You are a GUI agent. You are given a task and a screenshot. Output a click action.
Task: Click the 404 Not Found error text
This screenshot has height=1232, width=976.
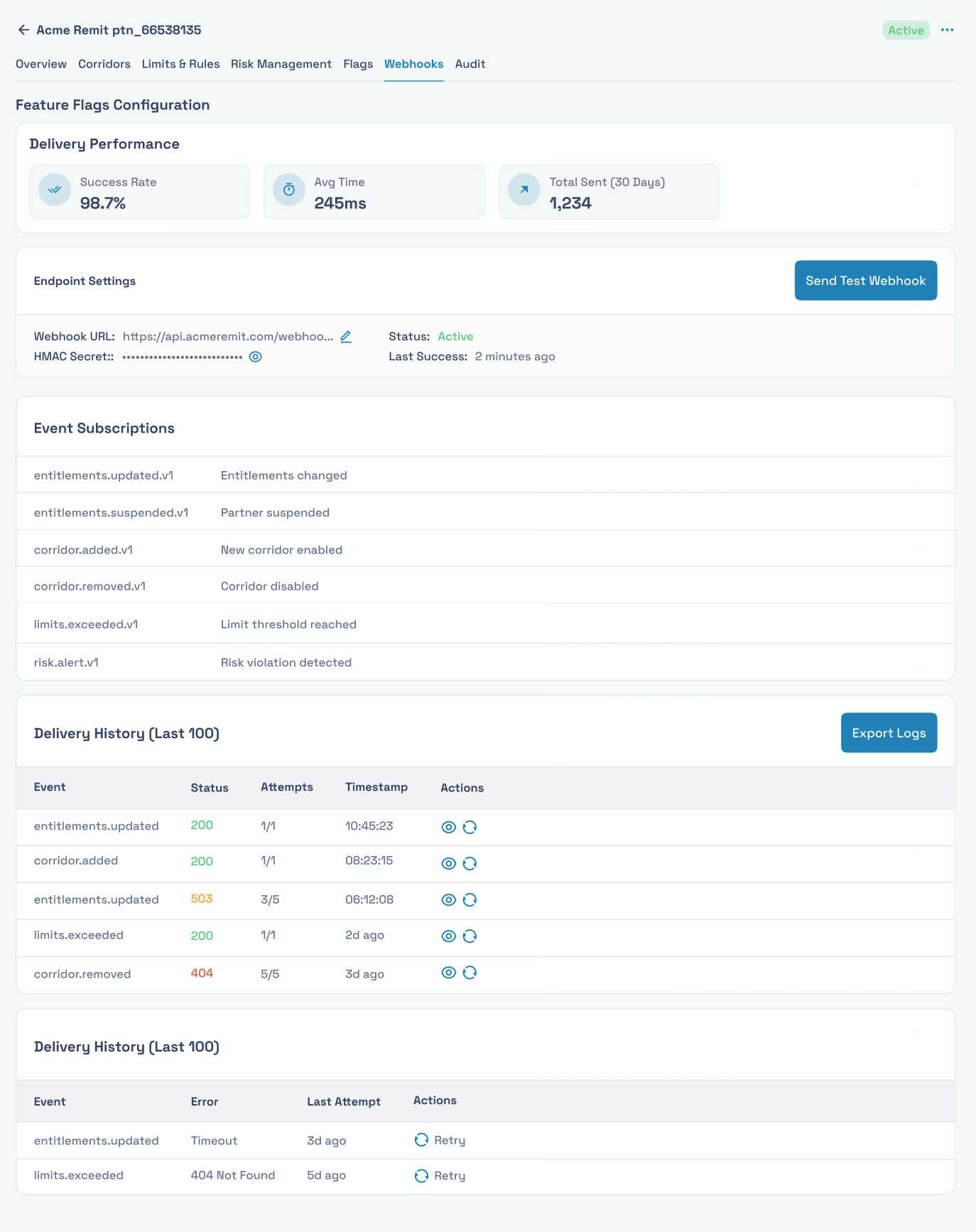click(233, 1175)
